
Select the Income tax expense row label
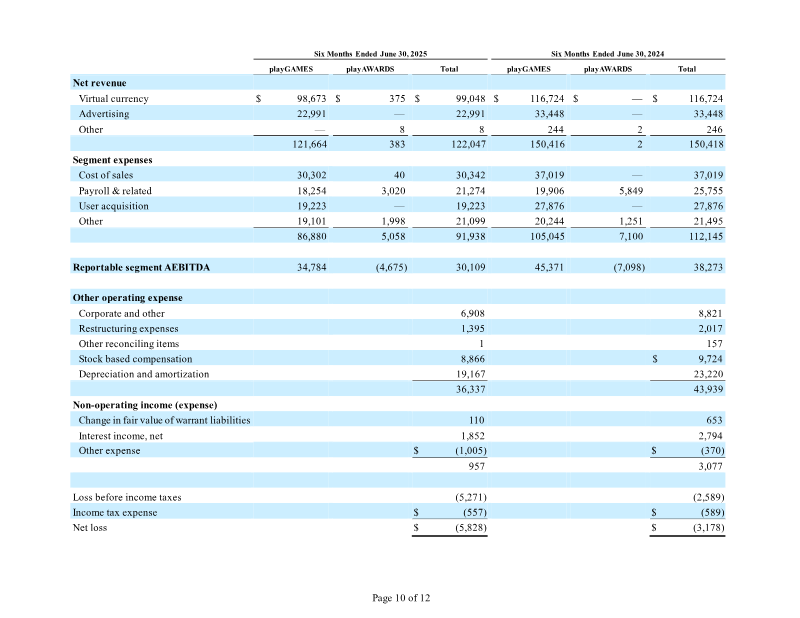point(115,513)
